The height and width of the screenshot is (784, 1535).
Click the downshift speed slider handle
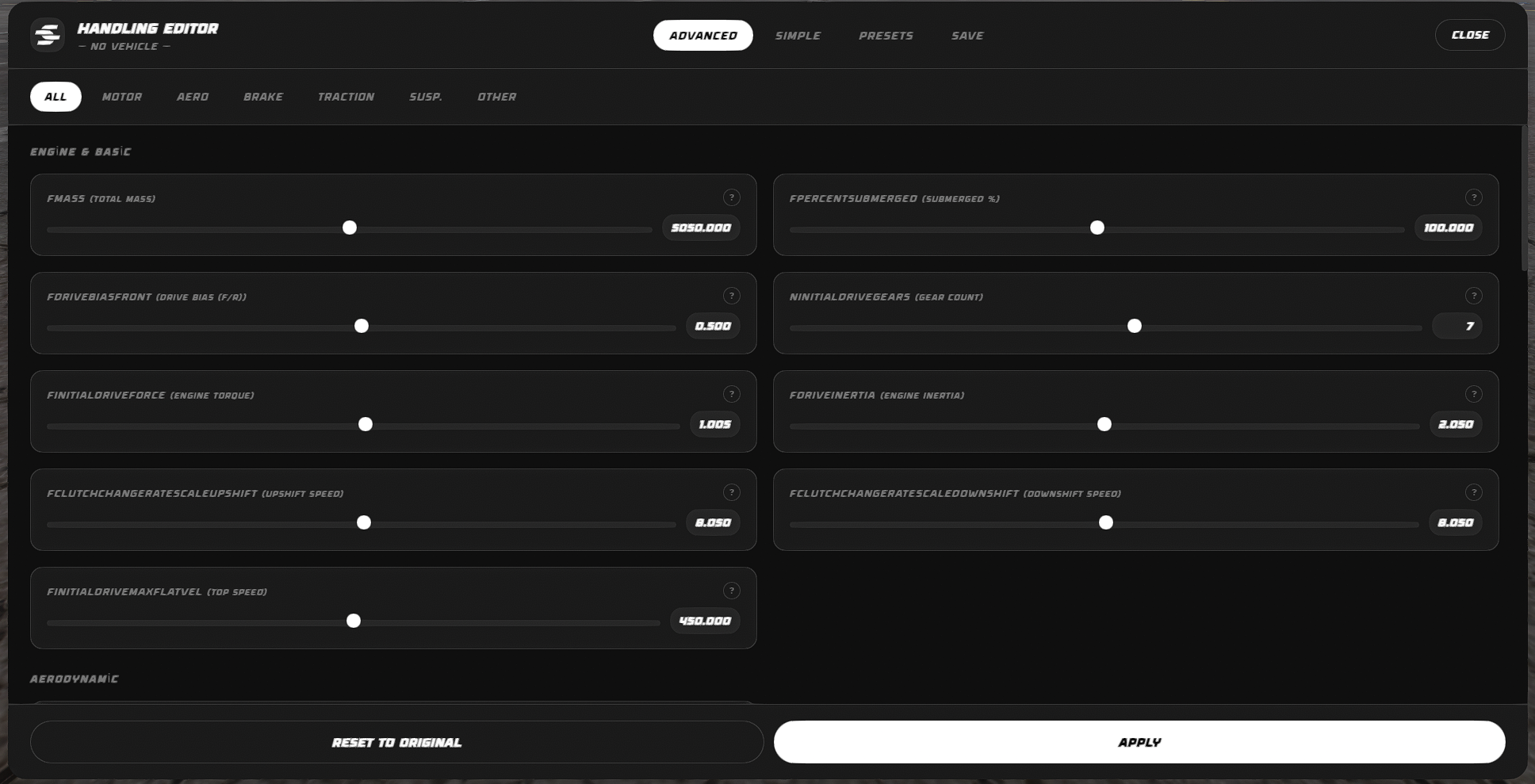point(1106,523)
